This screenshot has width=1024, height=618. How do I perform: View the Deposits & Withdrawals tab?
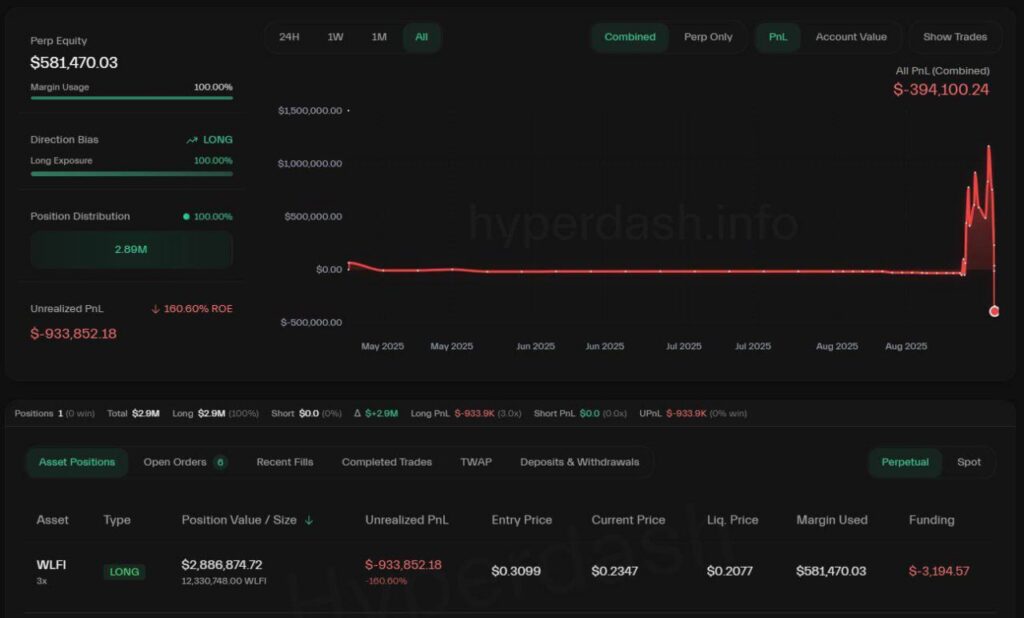click(x=578, y=462)
